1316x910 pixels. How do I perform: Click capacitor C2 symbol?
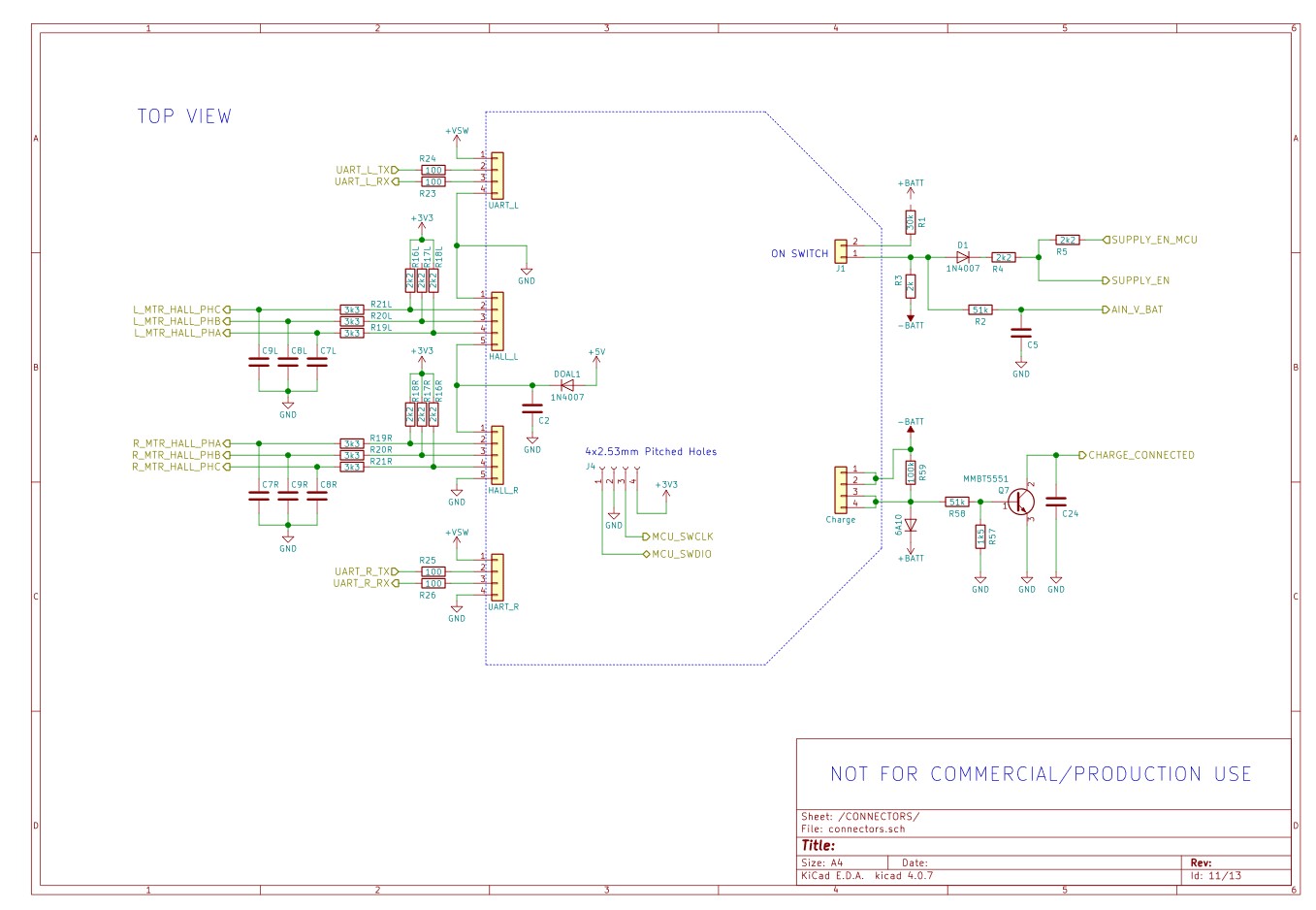(x=532, y=408)
